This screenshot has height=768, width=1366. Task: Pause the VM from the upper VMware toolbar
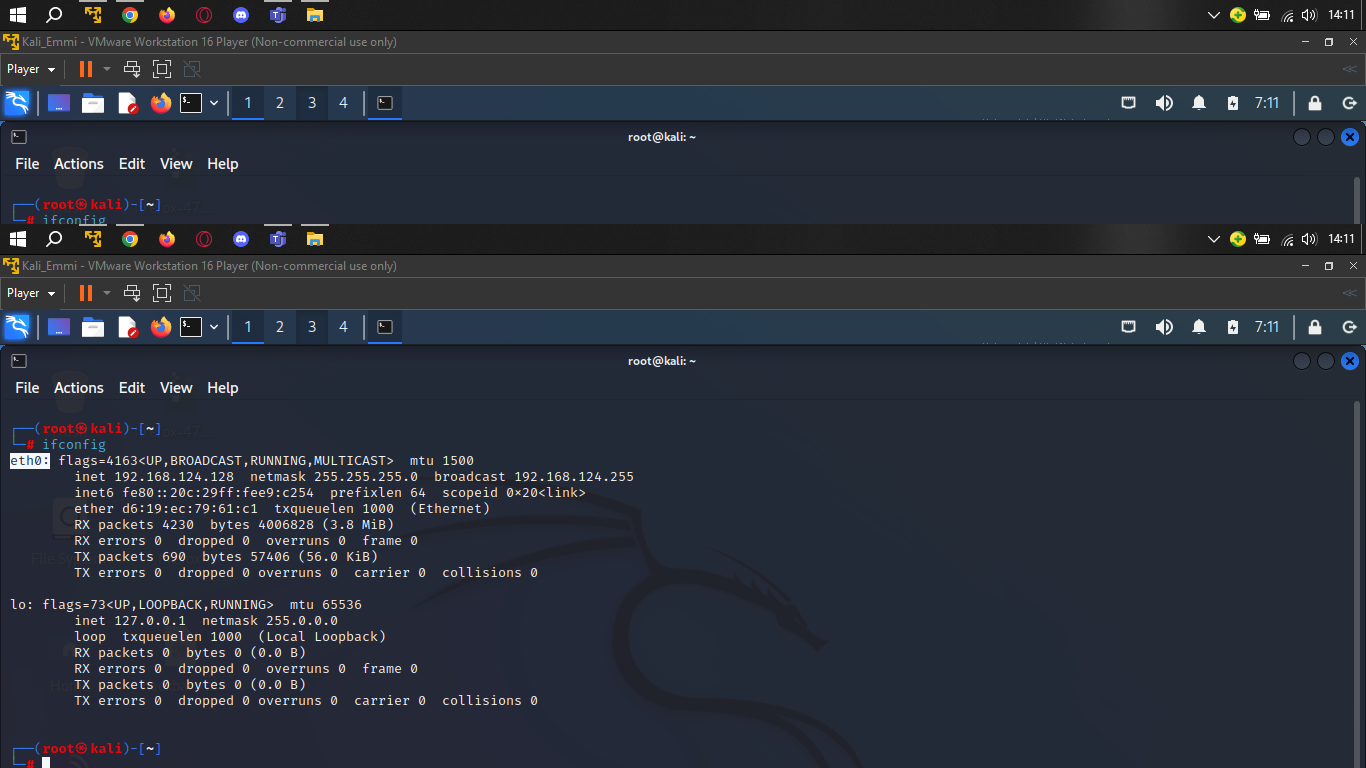(x=85, y=69)
